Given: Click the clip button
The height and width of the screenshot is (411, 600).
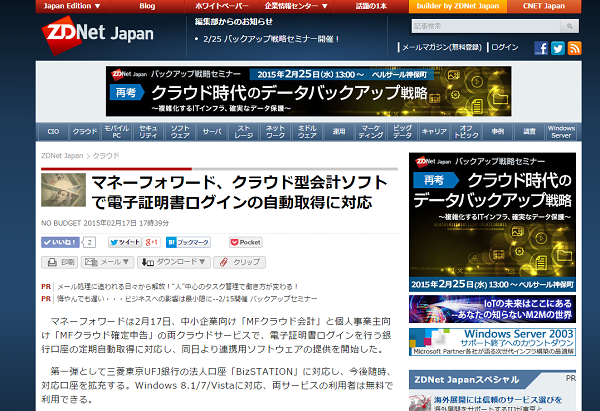Looking at the screenshot, I should click(240, 262).
